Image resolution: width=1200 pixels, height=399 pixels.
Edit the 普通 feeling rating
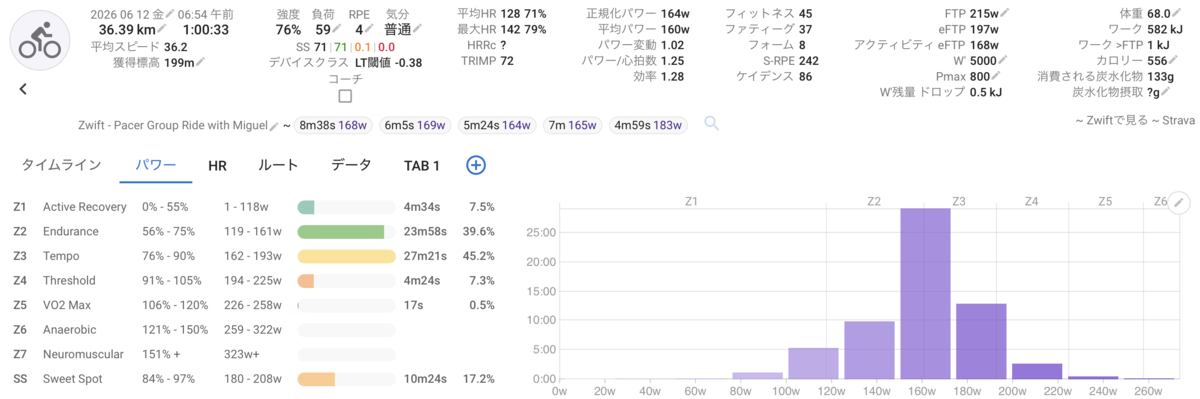[397, 30]
